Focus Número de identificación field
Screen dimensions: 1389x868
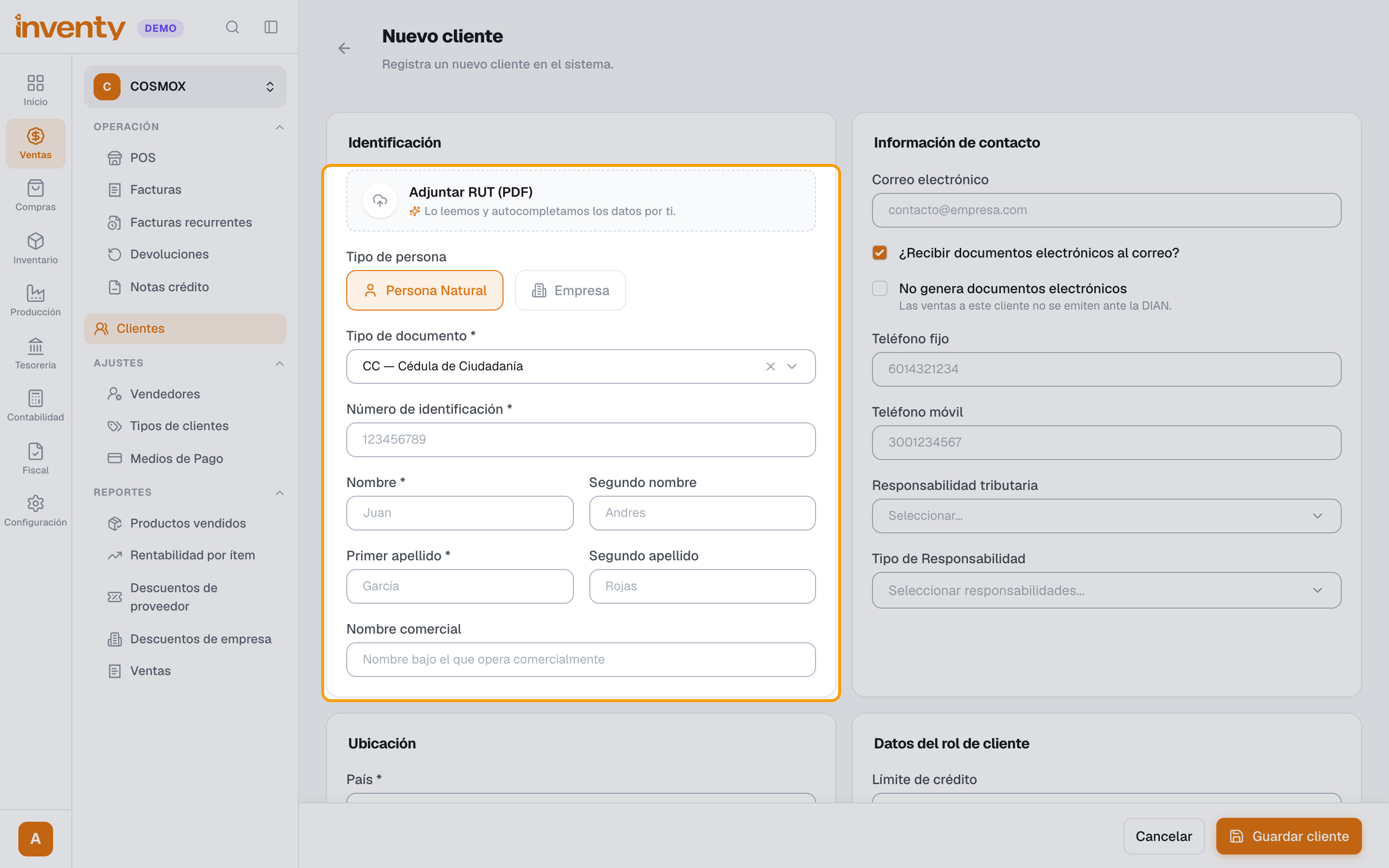581,440
